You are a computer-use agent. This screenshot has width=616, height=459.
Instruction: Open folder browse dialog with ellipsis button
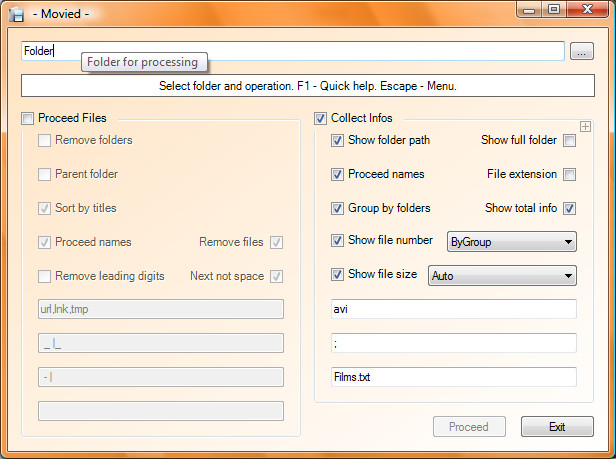tap(582, 51)
